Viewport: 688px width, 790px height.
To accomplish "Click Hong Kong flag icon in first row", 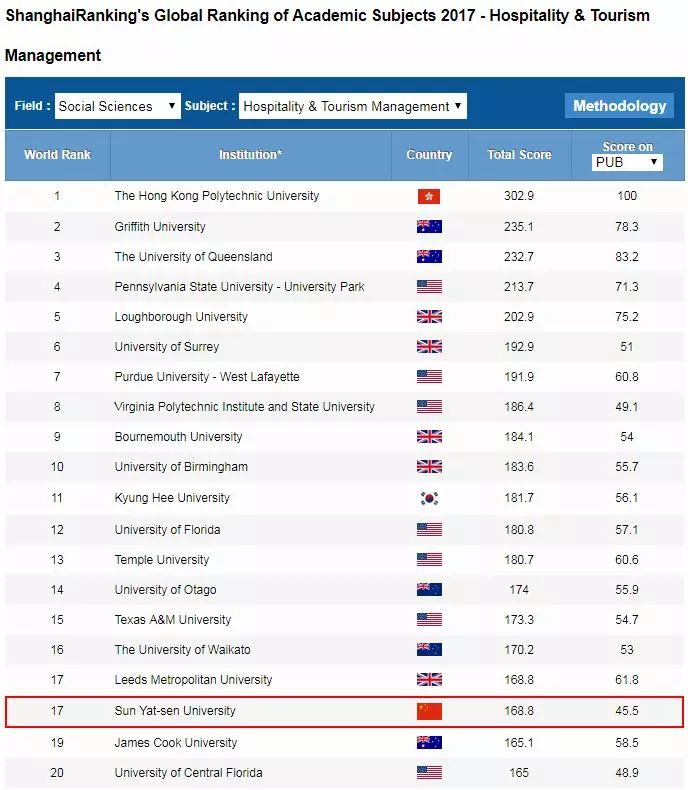I will click(x=429, y=196).
